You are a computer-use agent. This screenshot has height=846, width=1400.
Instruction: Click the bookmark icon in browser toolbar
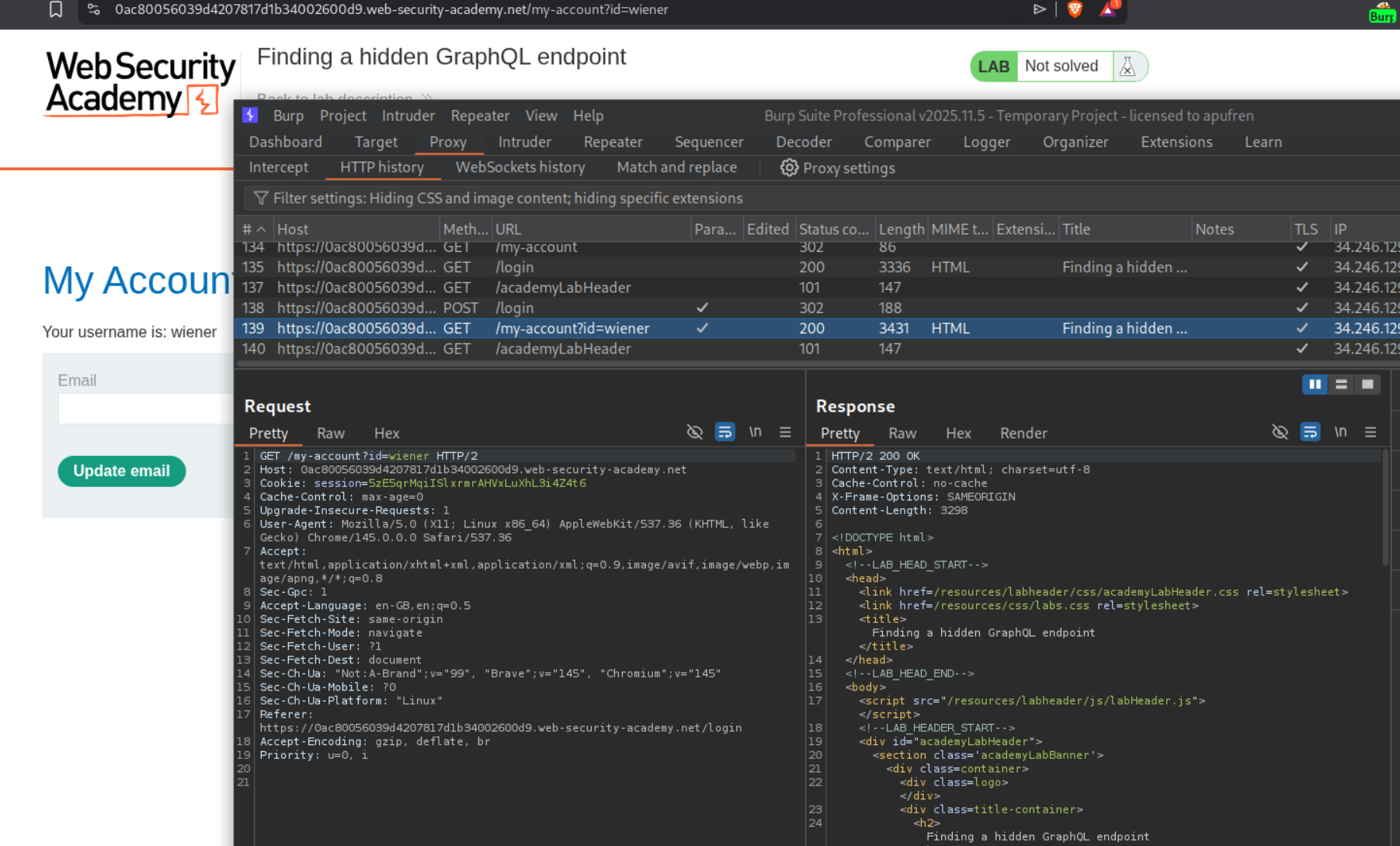[56, 9]
